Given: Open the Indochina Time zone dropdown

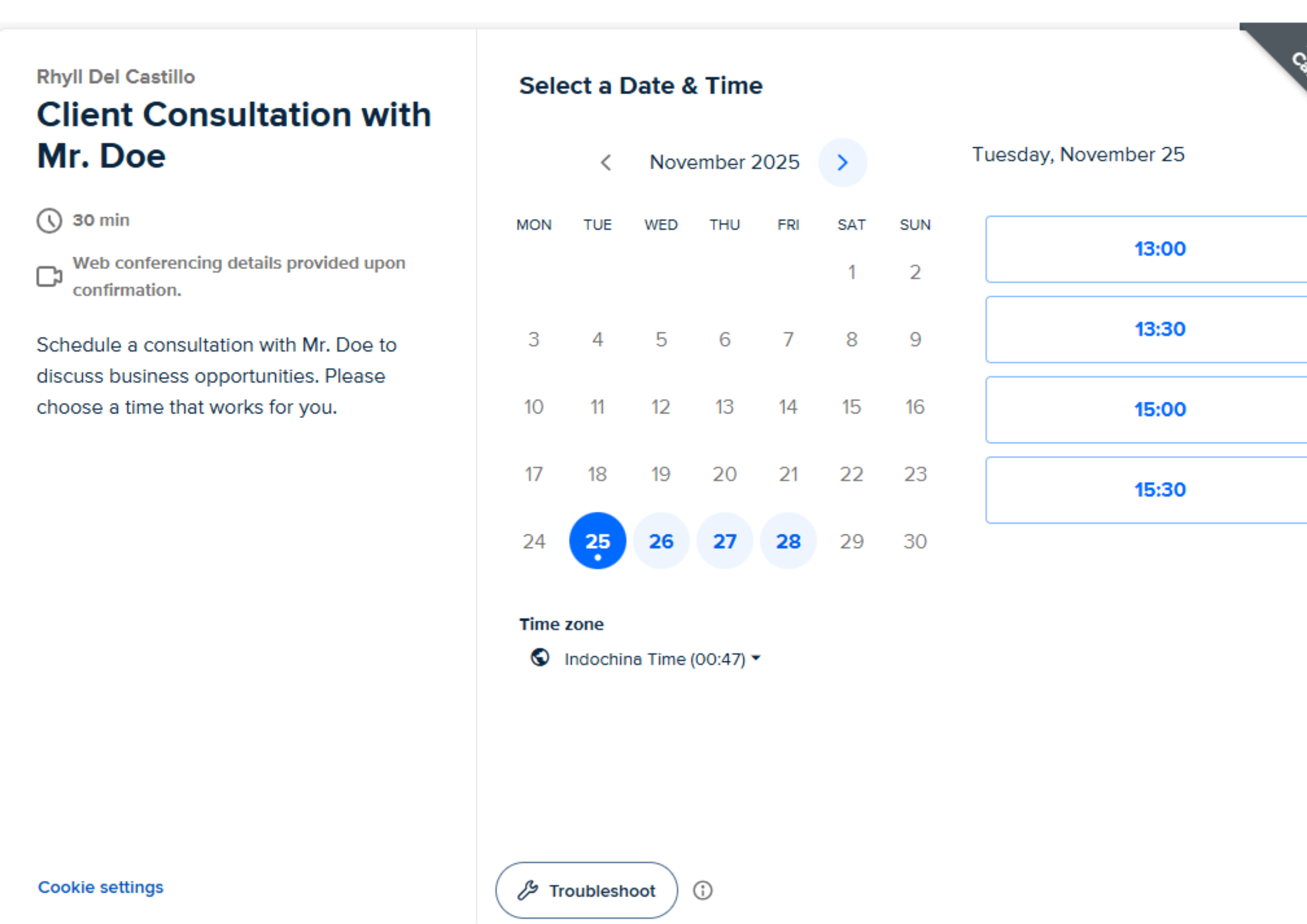Looking at the screenshot, I should 654,659.
